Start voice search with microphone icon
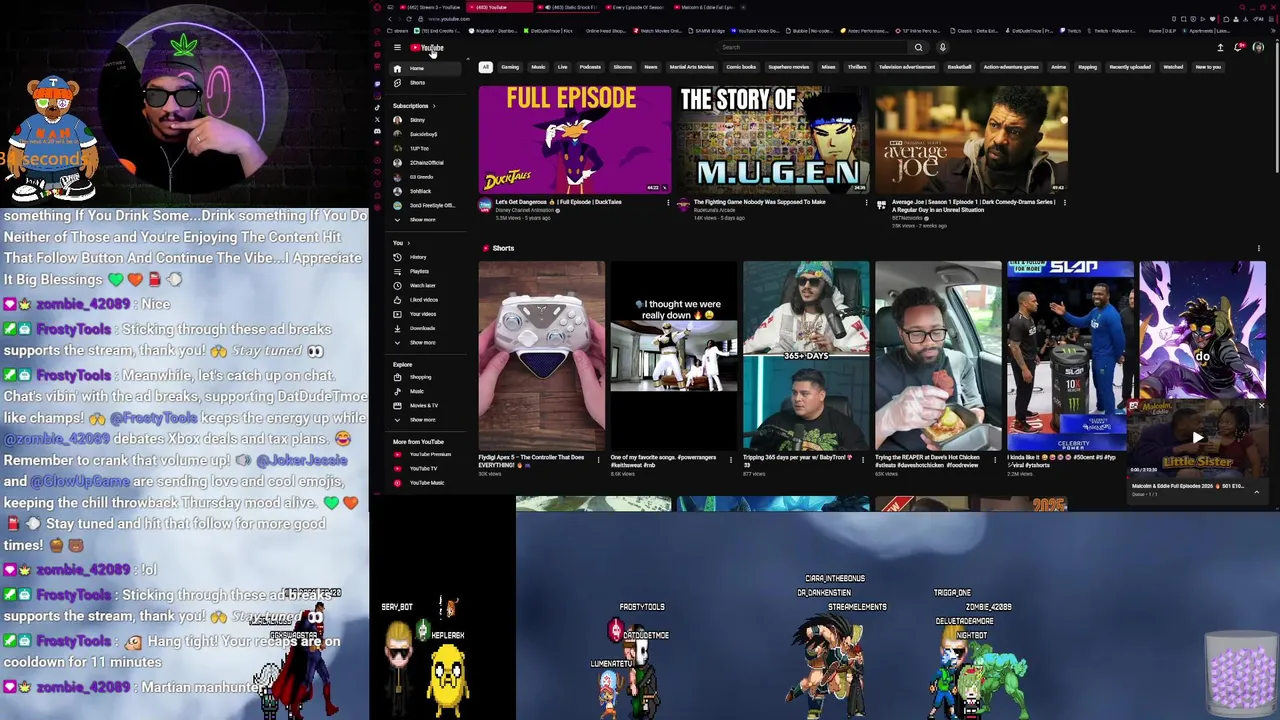Screen dimensions: 1280x720 pos(942,47)
